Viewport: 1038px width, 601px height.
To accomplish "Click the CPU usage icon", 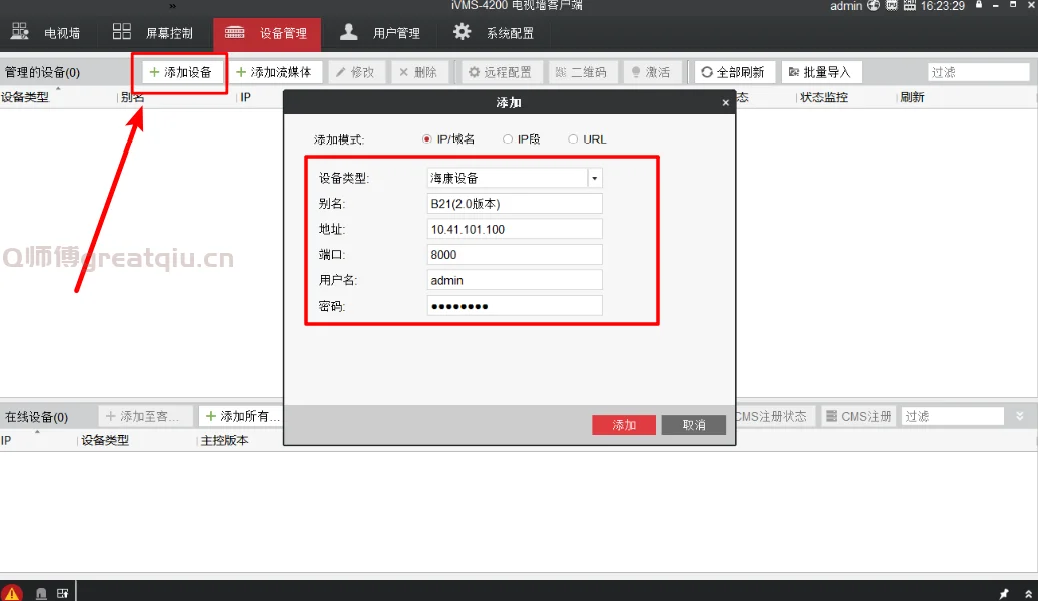I will (891, 6).
